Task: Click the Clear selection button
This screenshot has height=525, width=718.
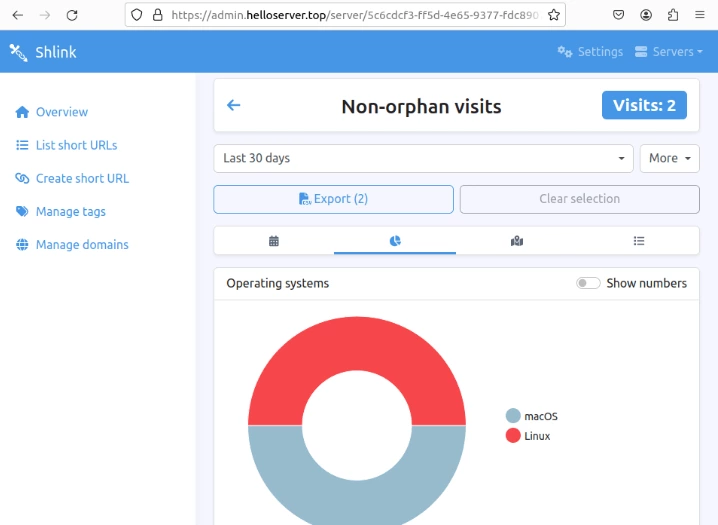Action: [x=580, y=199]
